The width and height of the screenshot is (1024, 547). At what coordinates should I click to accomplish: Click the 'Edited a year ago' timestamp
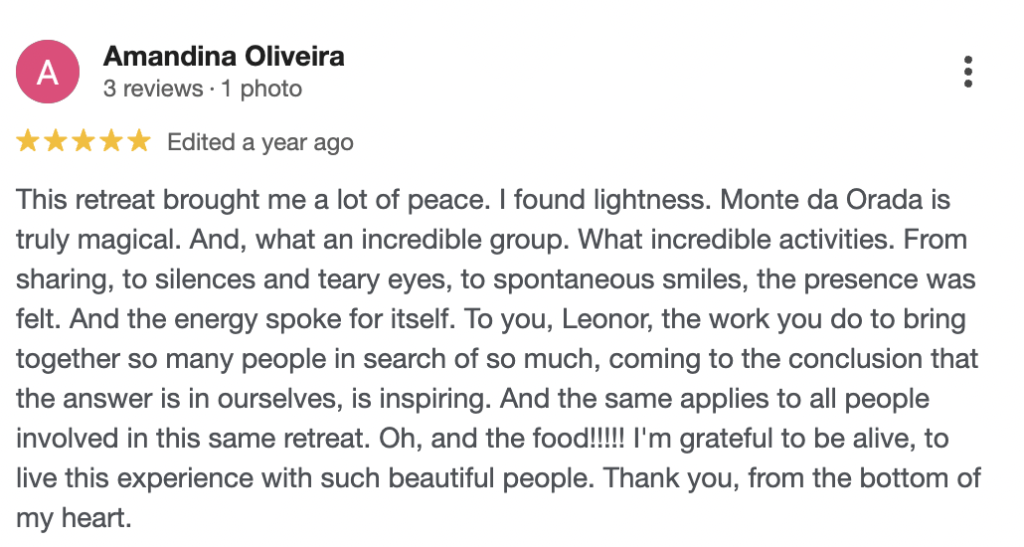pyautogui.click(x=260, y=143)
